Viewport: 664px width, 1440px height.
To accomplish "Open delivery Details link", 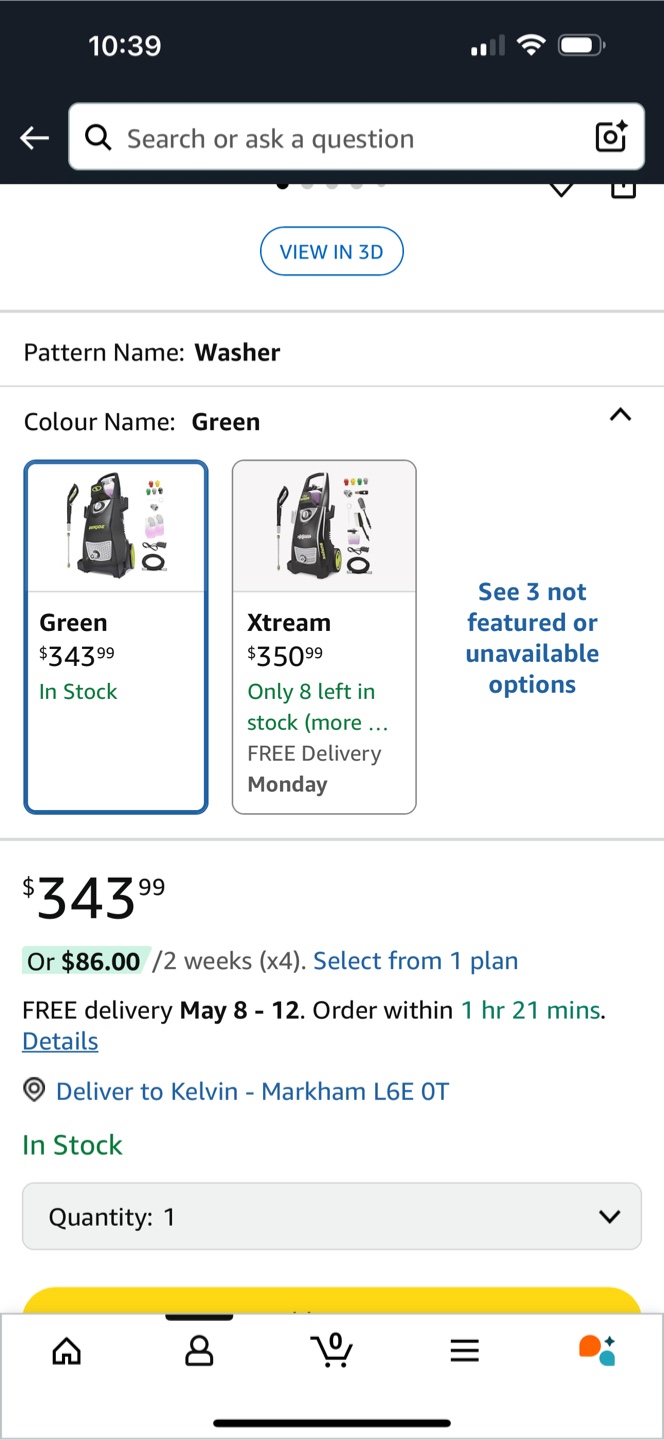I will click(x=60, y=1041).
